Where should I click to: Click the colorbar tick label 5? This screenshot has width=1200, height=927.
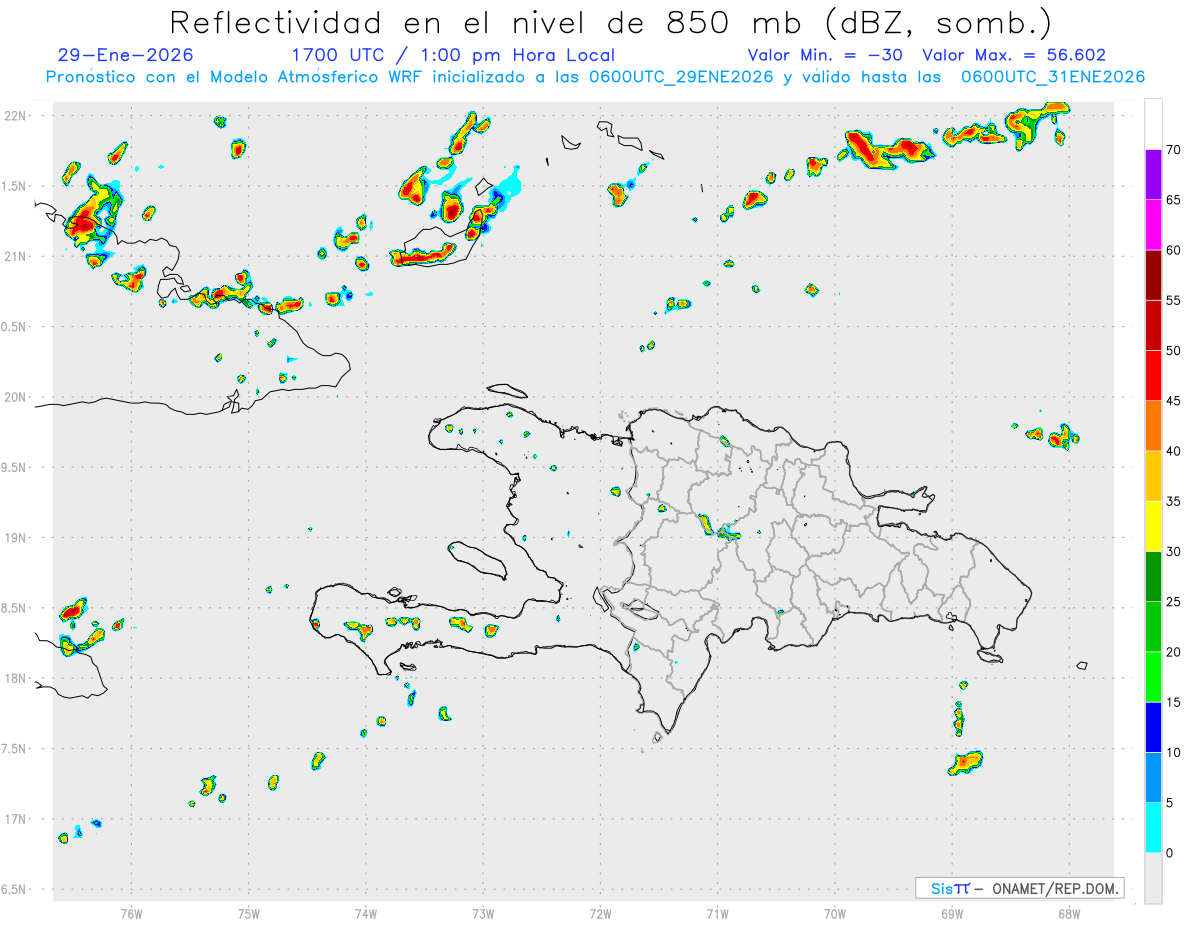click(1169, 802)
